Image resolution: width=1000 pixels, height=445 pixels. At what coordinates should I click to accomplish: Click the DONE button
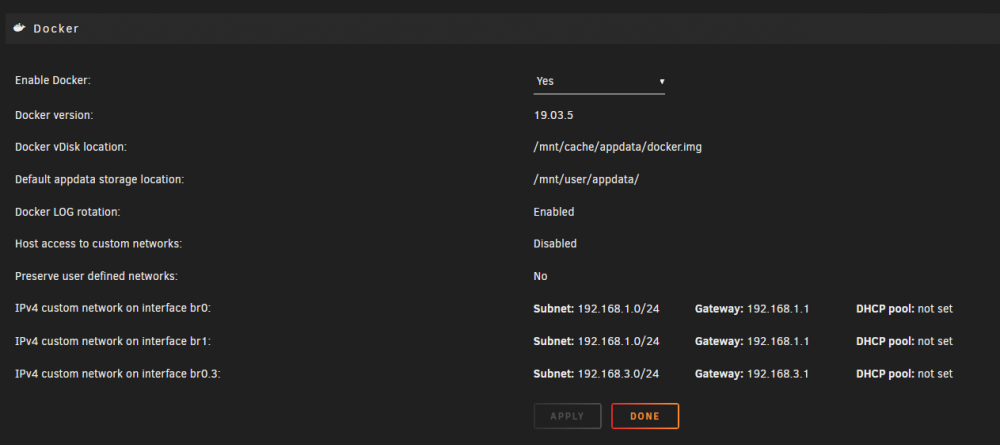click(x=645, y=416)
